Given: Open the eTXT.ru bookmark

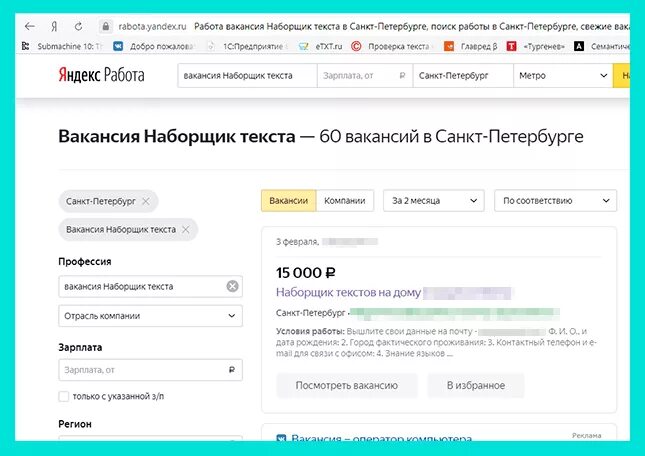Looking at the screenshot, I should pyautogui.click(x=320, y=46).
